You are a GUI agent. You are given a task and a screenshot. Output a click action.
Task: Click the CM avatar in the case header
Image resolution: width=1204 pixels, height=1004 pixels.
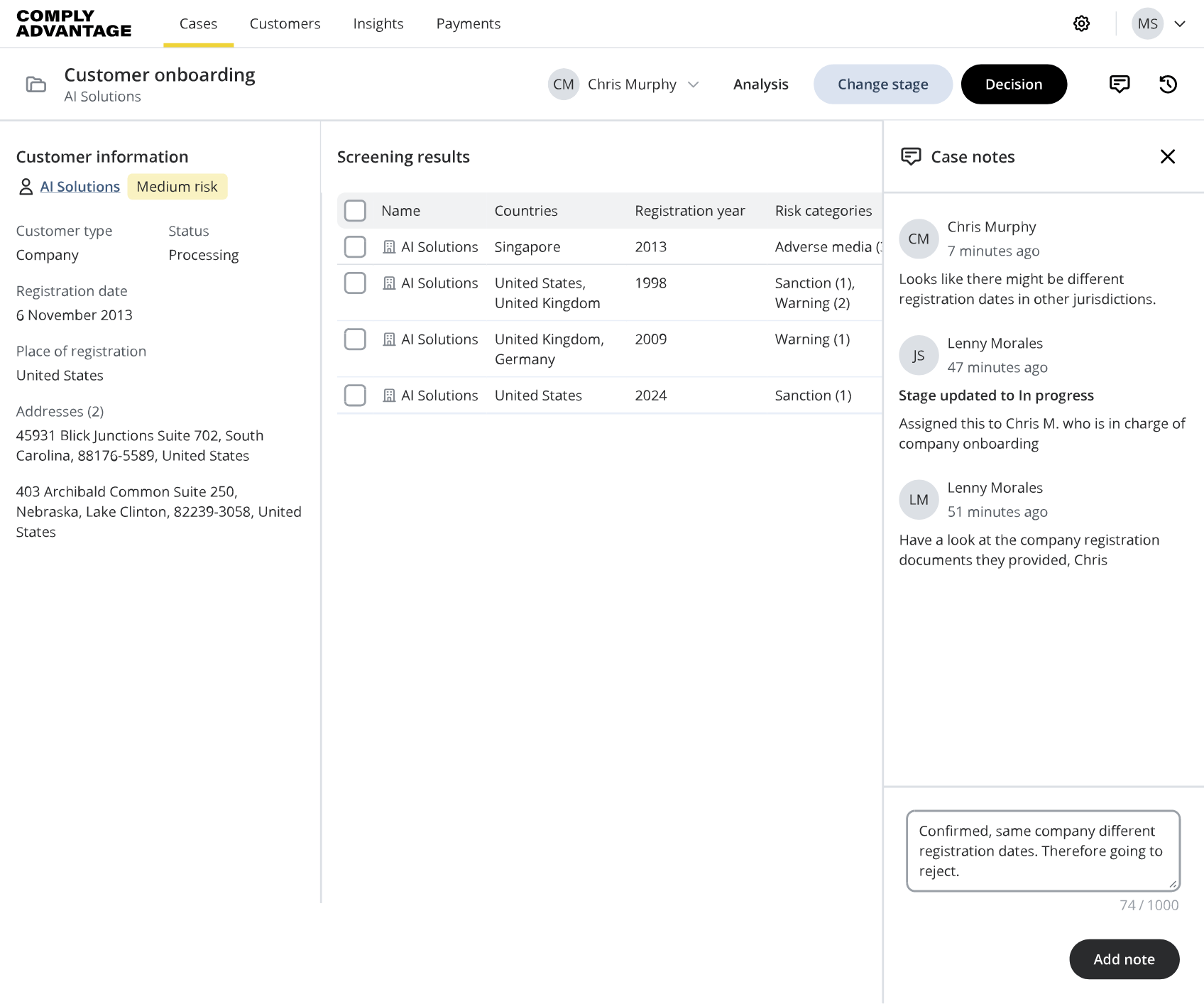click(564, 84)
